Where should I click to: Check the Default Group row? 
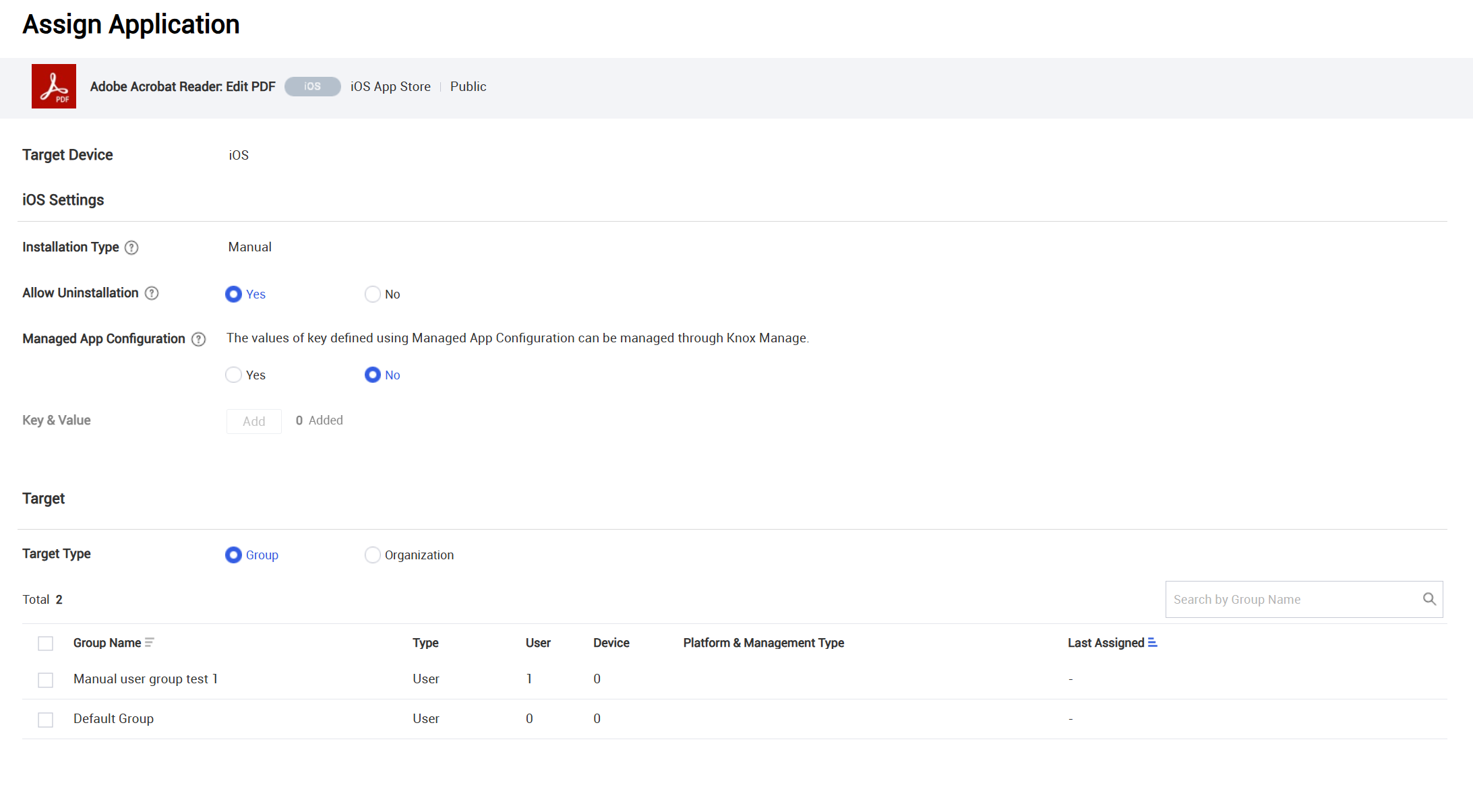46,720
